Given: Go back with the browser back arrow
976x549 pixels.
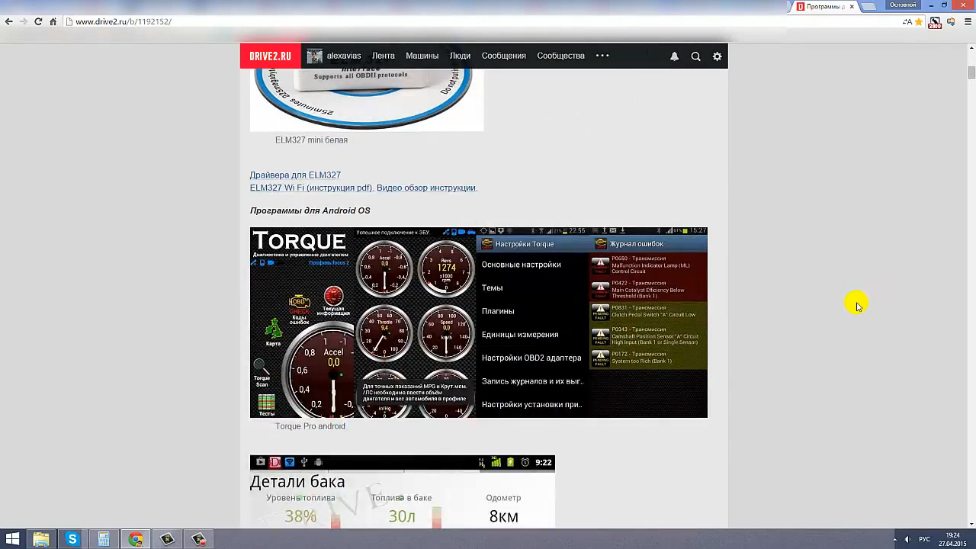Looking at the screenshot, I should click(x=9, y=21).
